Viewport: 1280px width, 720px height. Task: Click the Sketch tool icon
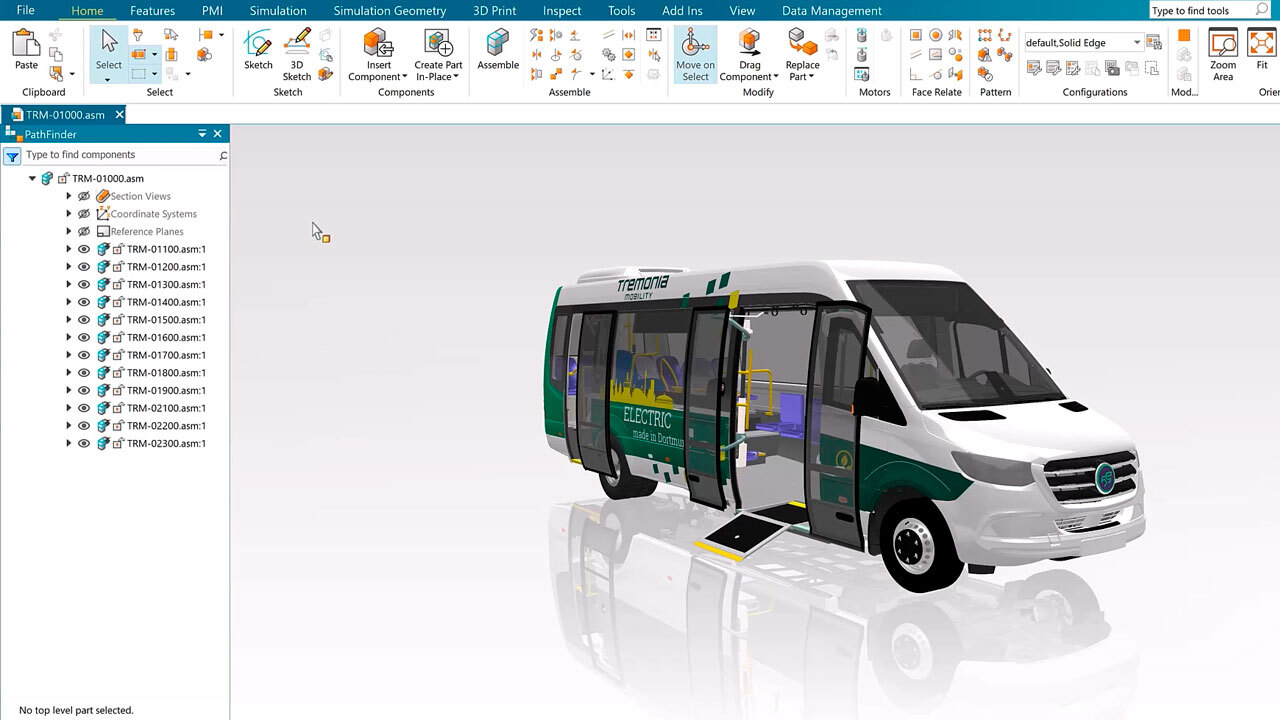[x=258, y=45]
